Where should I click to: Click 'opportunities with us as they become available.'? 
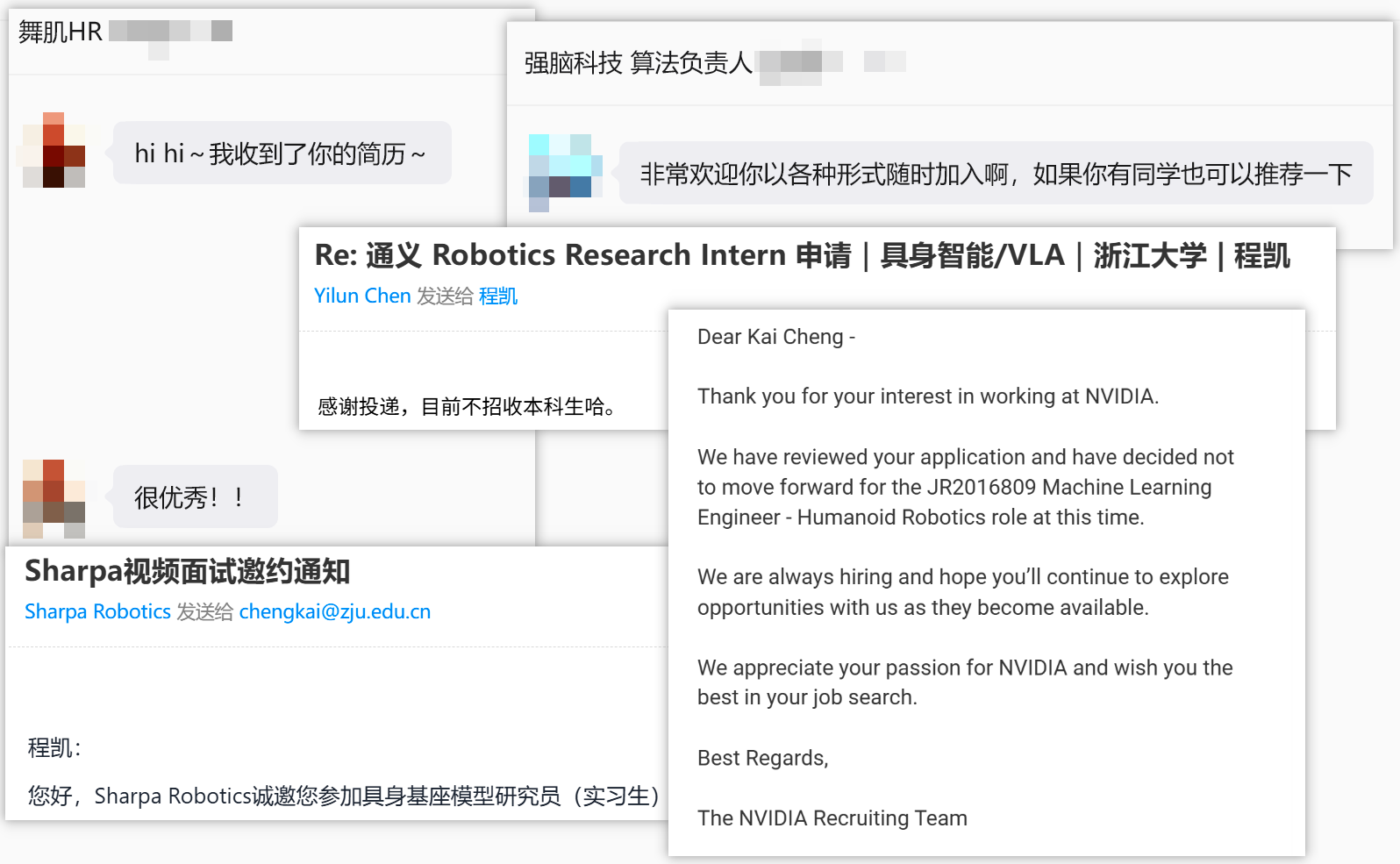(x=923, y=608)
